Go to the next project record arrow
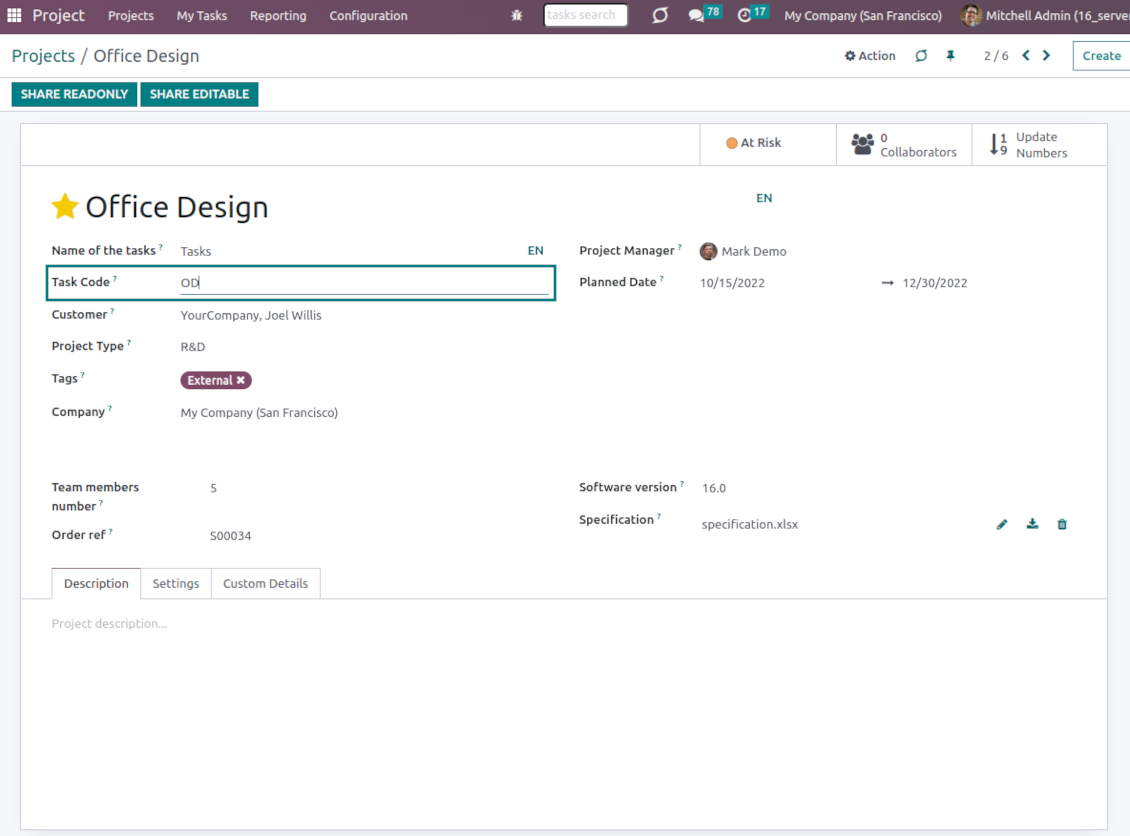The width and height of the screenshot is (1130, 836). [1047, 56]
